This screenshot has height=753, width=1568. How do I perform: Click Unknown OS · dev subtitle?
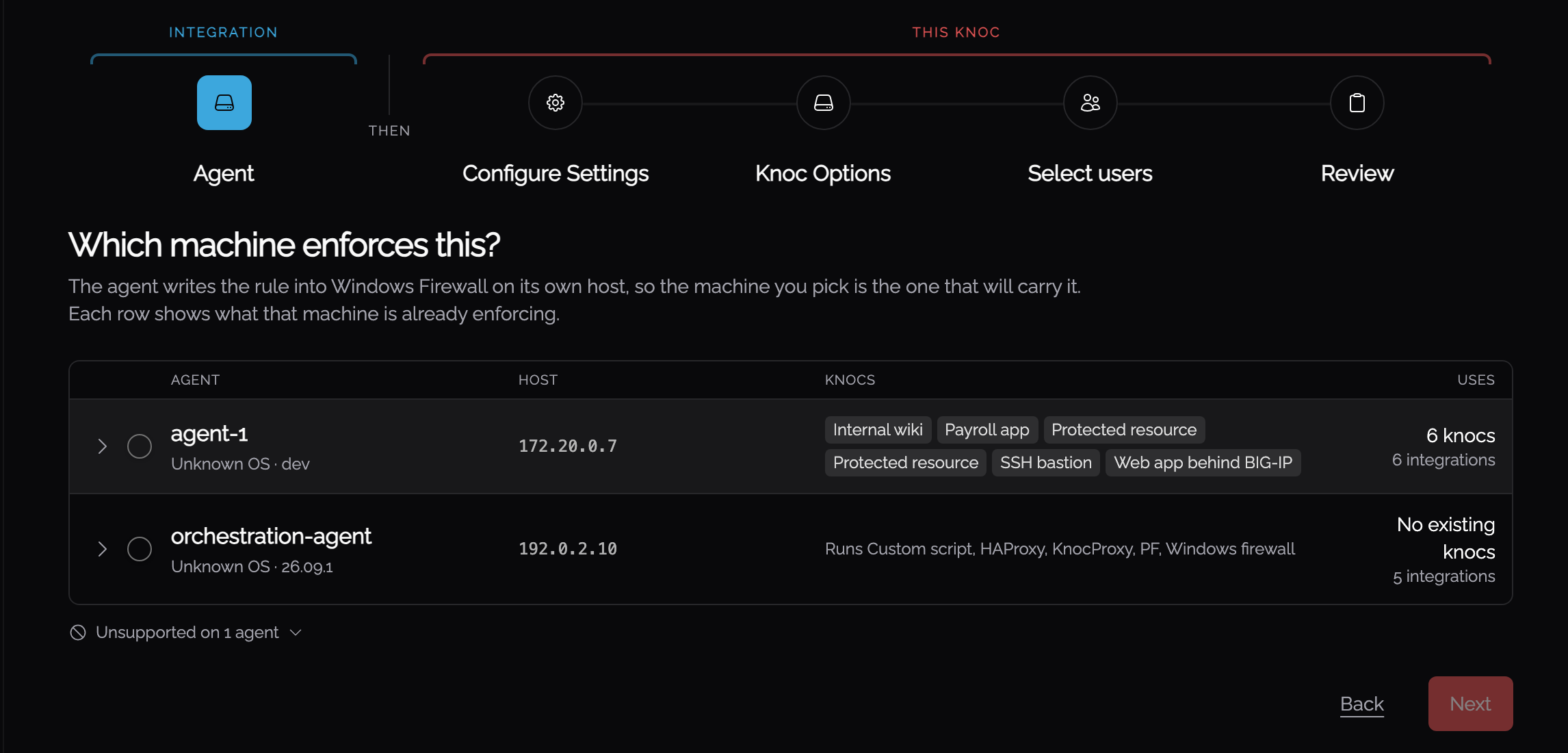pyautogui.click(x=240, y=464)
